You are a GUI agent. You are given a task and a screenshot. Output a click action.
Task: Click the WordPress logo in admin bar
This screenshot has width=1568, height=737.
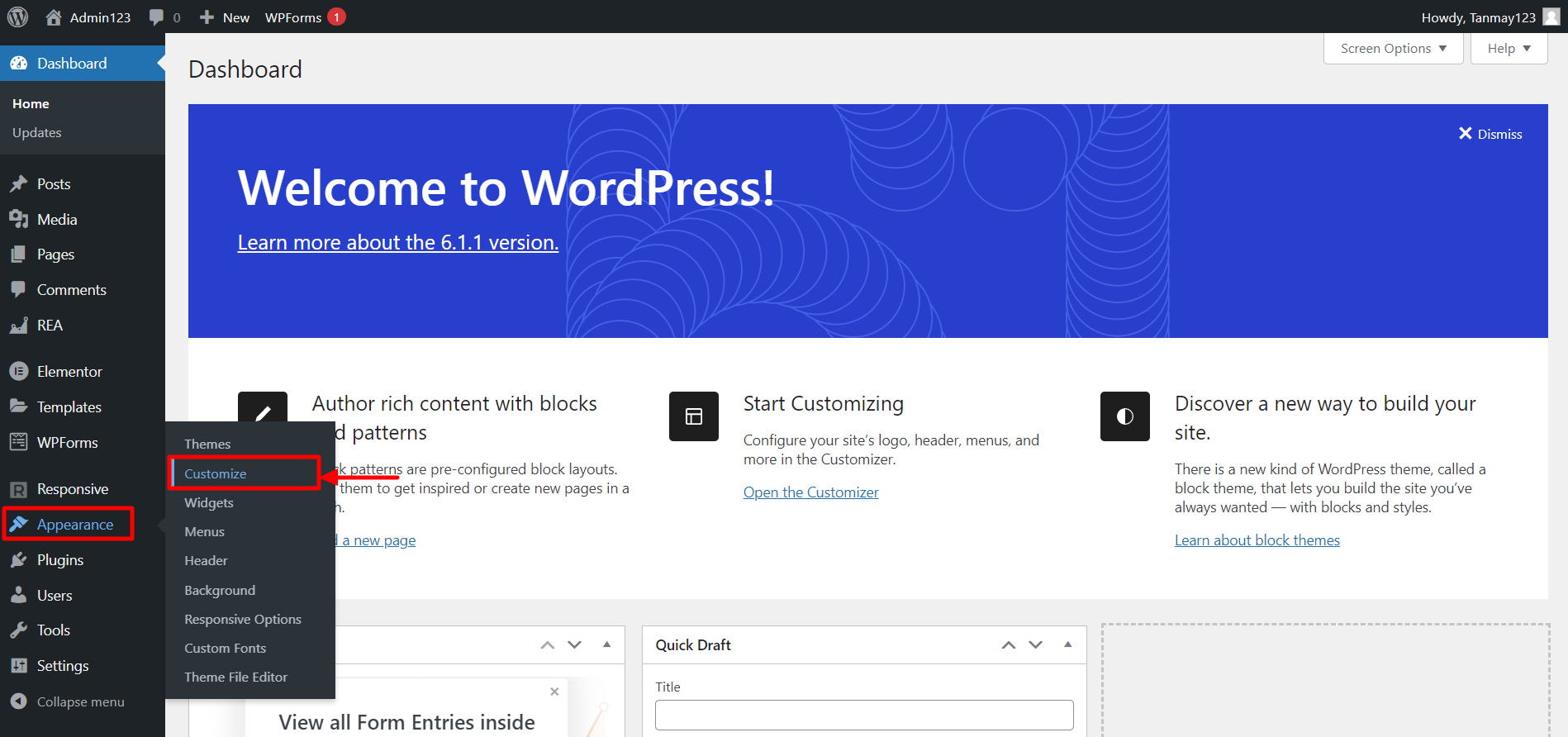[x=18, y=17]
